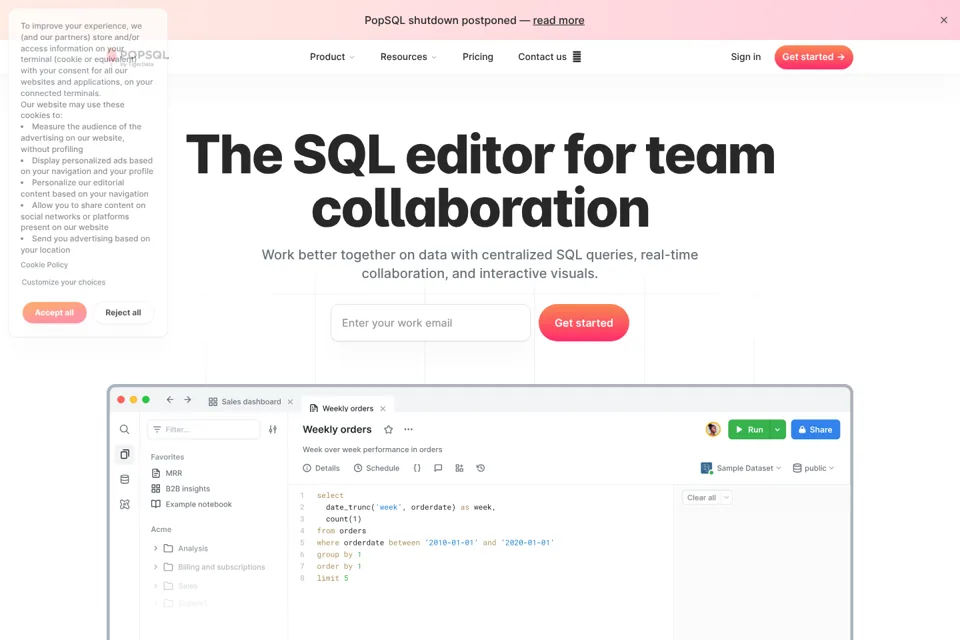
Task: Open the Product menu
Action: (x=332, y=57)
